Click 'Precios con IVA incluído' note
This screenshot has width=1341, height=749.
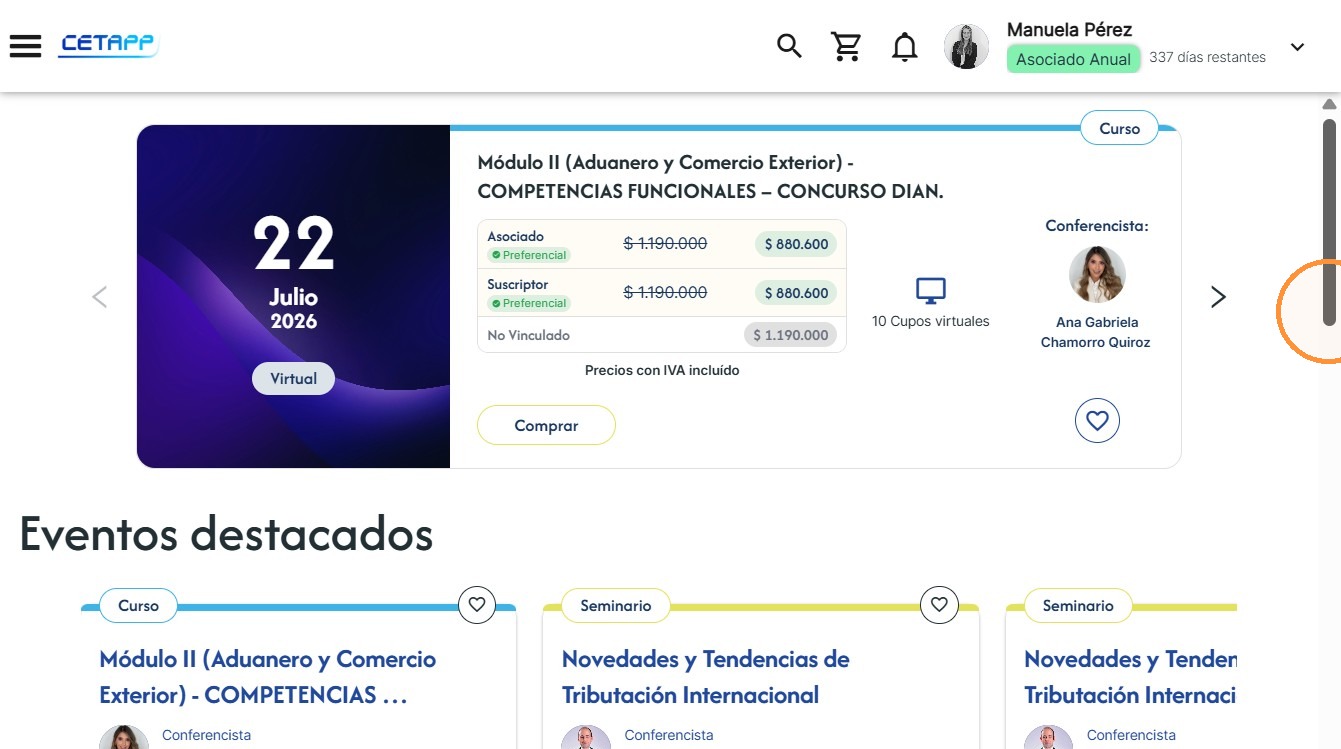point(662,370)
